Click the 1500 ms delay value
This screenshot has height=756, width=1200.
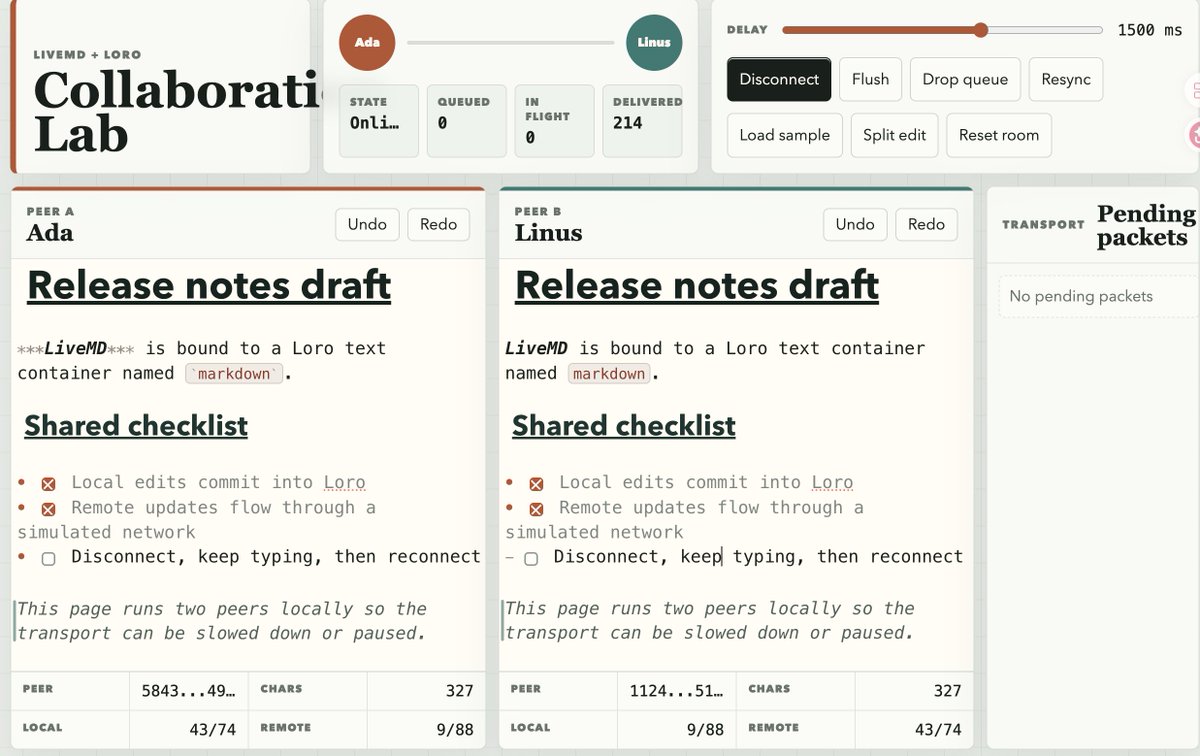click(1150, 30)
